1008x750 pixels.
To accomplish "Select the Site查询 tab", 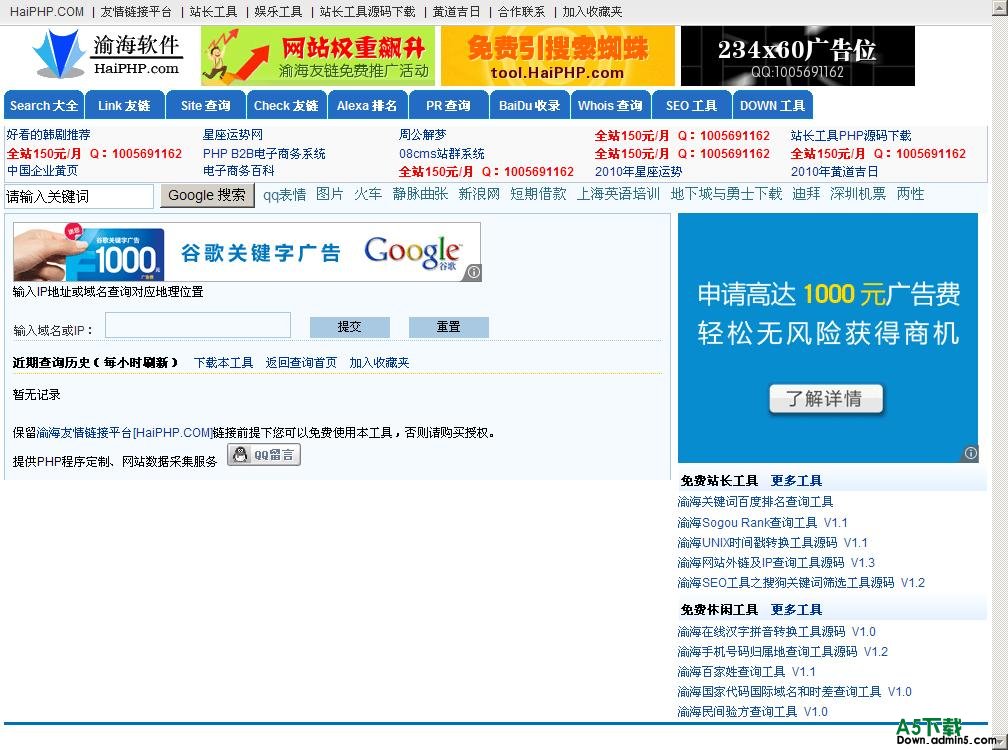I will (206, 105).
